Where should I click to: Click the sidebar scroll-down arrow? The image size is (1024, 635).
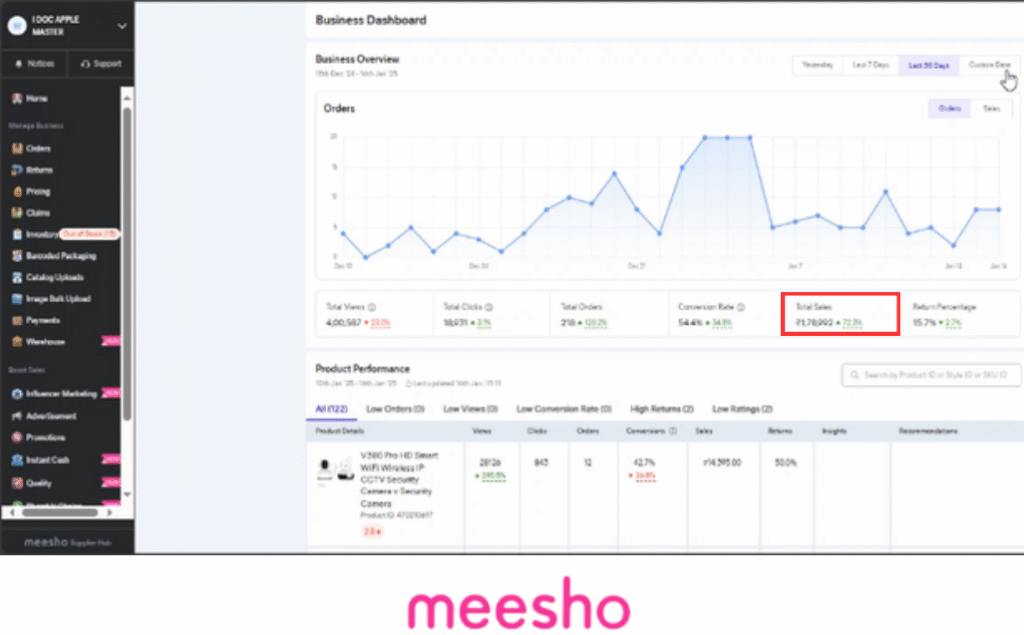(x=127, y=495)
